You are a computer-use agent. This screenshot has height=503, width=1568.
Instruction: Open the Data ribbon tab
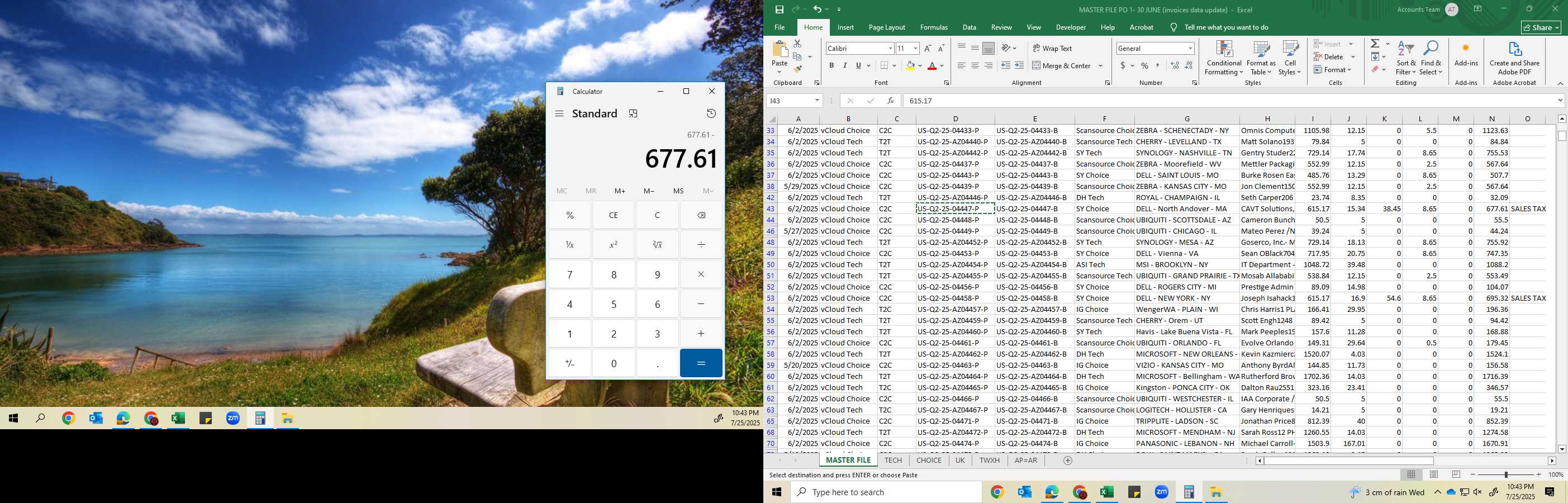click(969, 27)
